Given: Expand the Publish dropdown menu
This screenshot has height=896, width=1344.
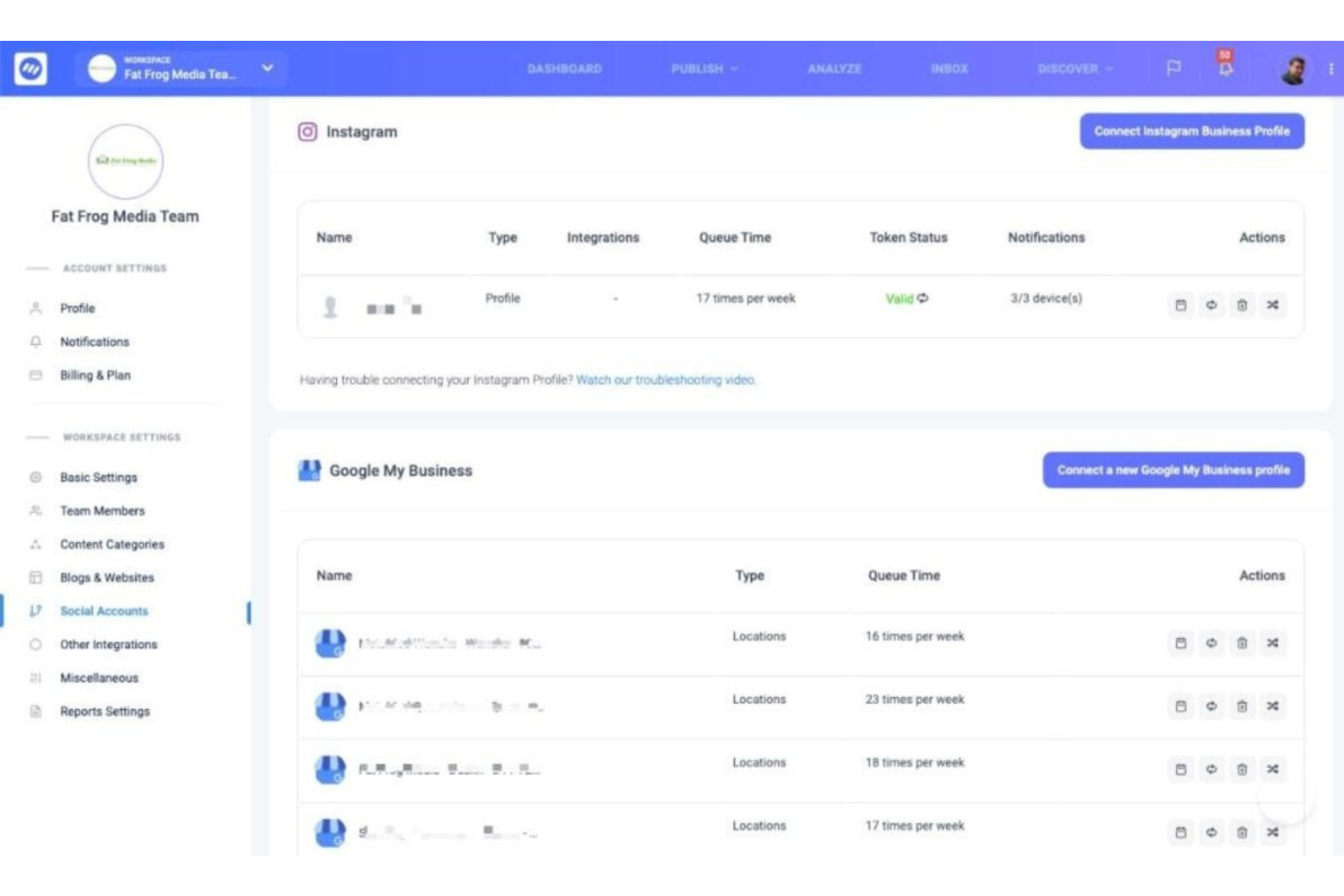Looking at the screenshot, I should pos(705,69).
